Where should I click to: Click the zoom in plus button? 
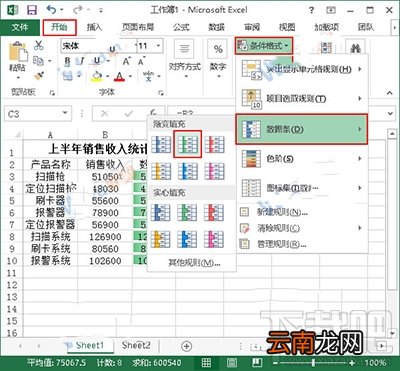pyautogui.click(x=352, y=362)
